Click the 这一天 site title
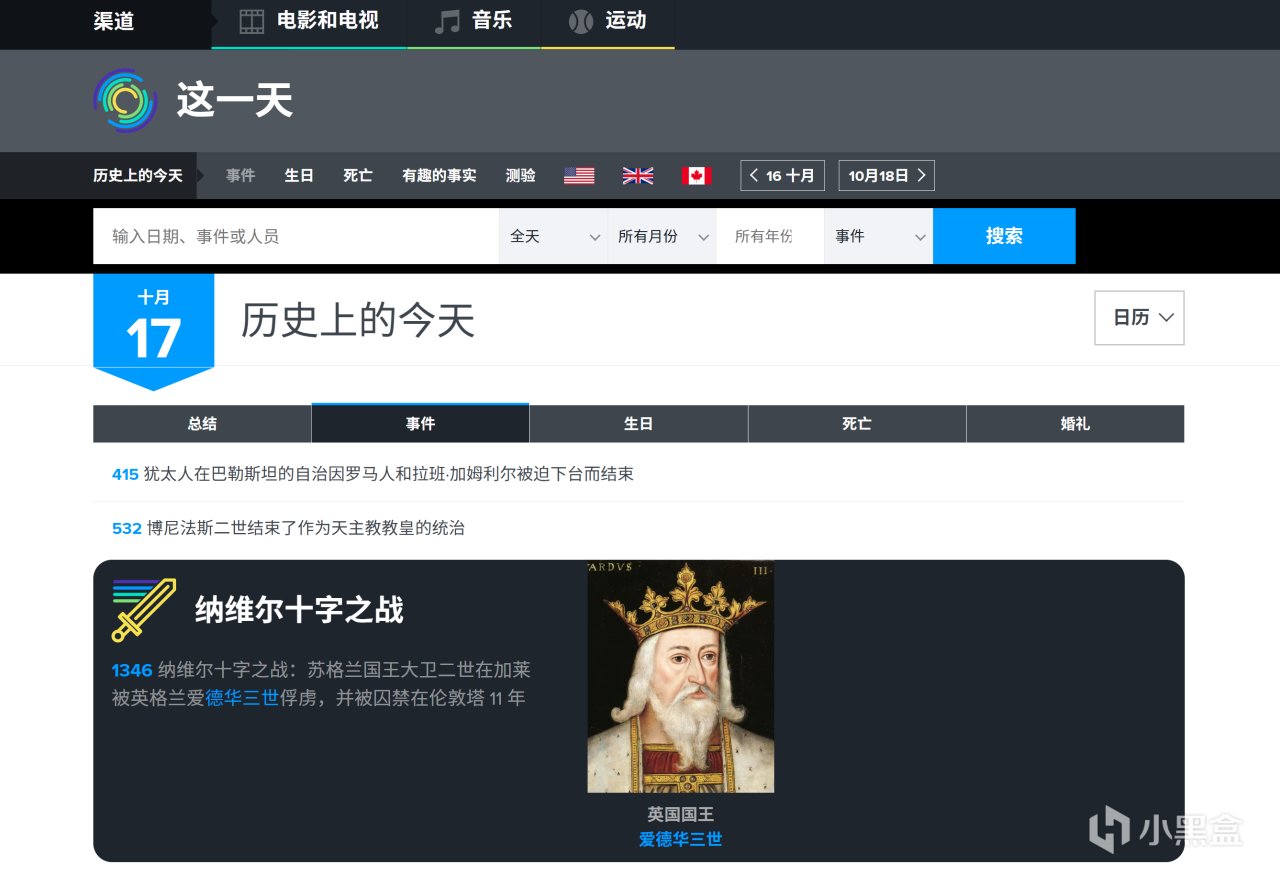 point(235,101)
